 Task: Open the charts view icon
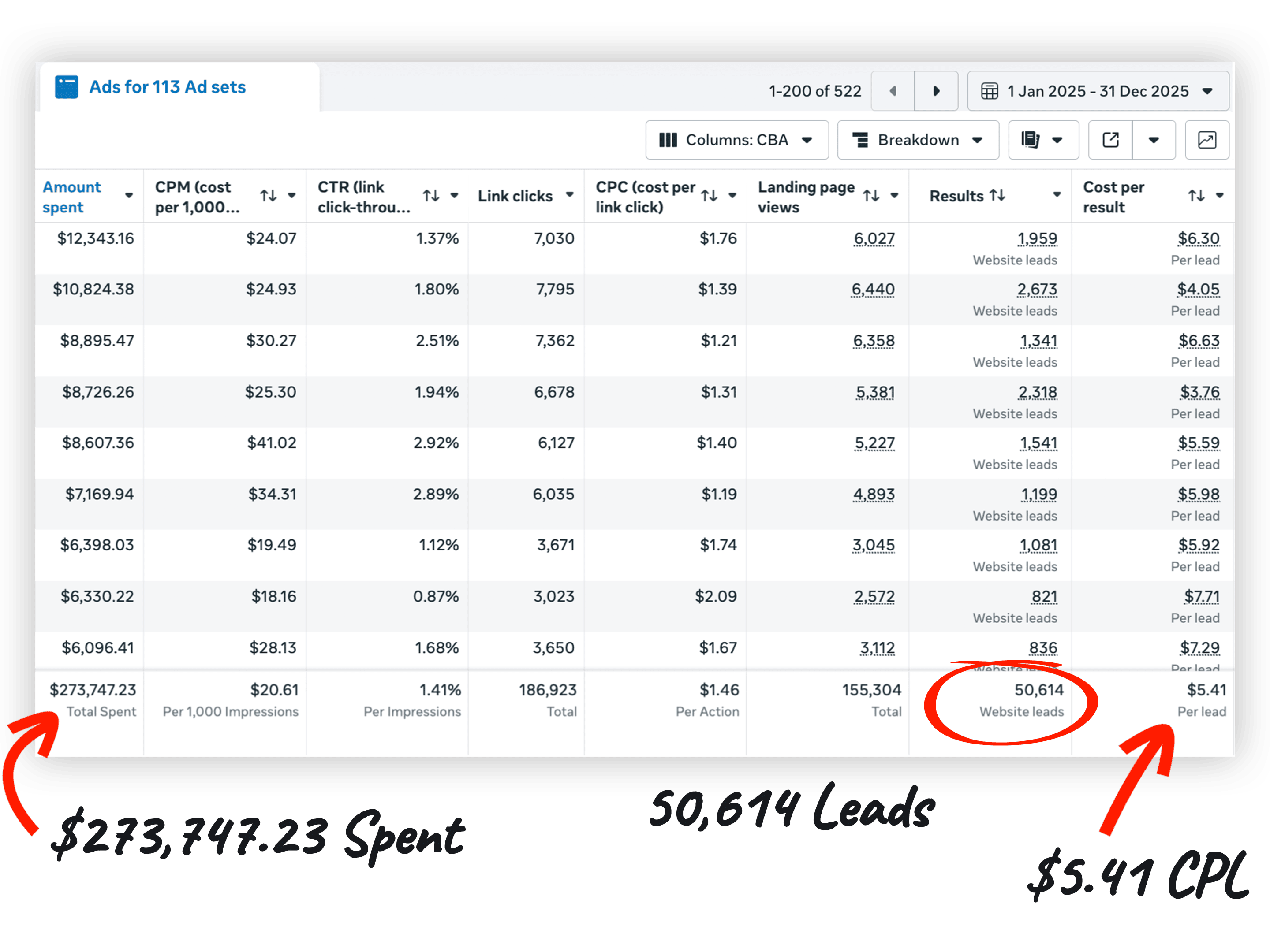pos(1207,139)
